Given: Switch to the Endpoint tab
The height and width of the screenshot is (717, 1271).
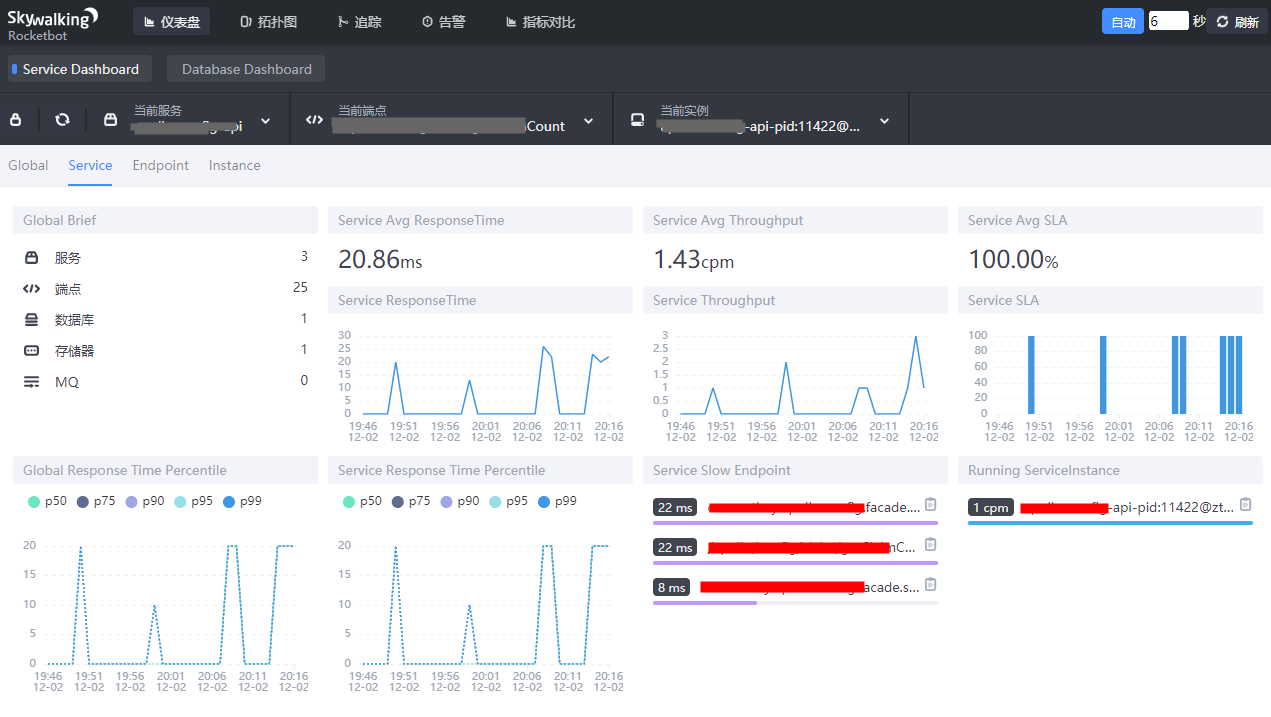Looking at the screenshot, I should [160, 165].
